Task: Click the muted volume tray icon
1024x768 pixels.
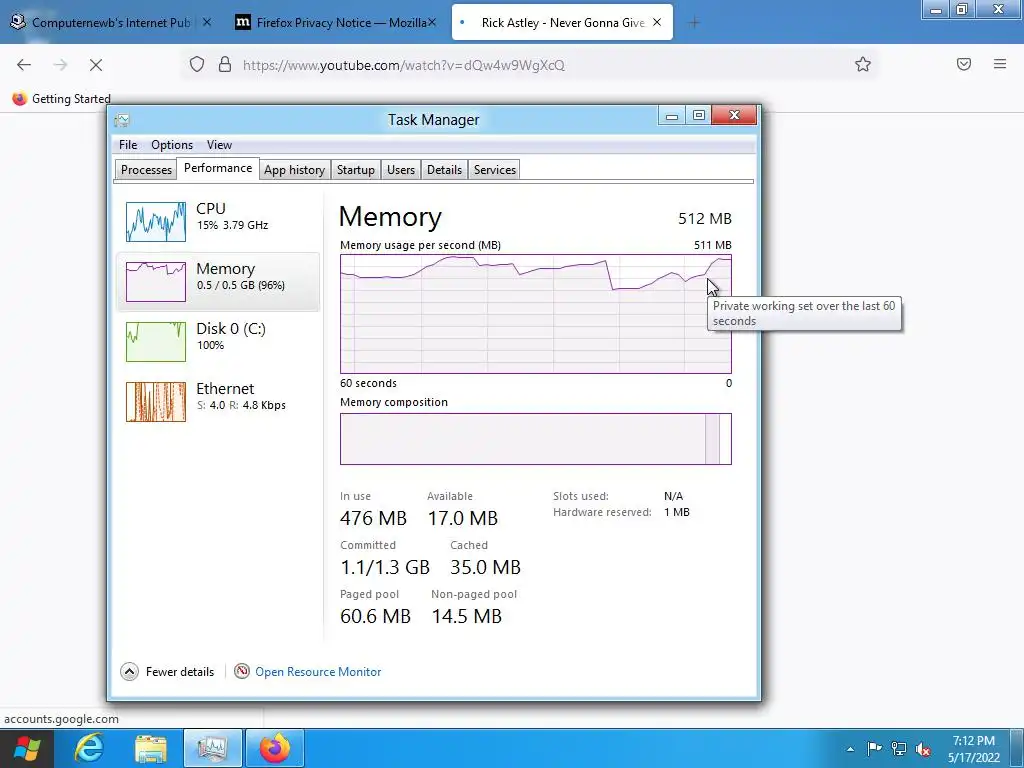Action: point(923,748)
